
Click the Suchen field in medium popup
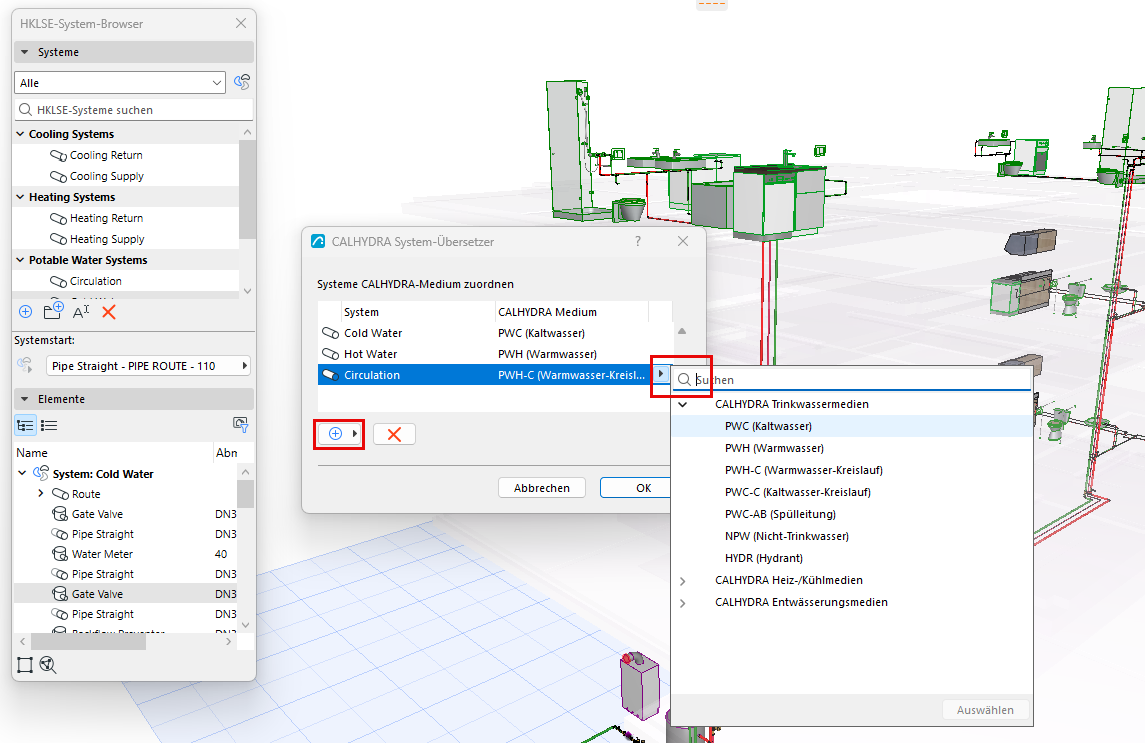851,380
